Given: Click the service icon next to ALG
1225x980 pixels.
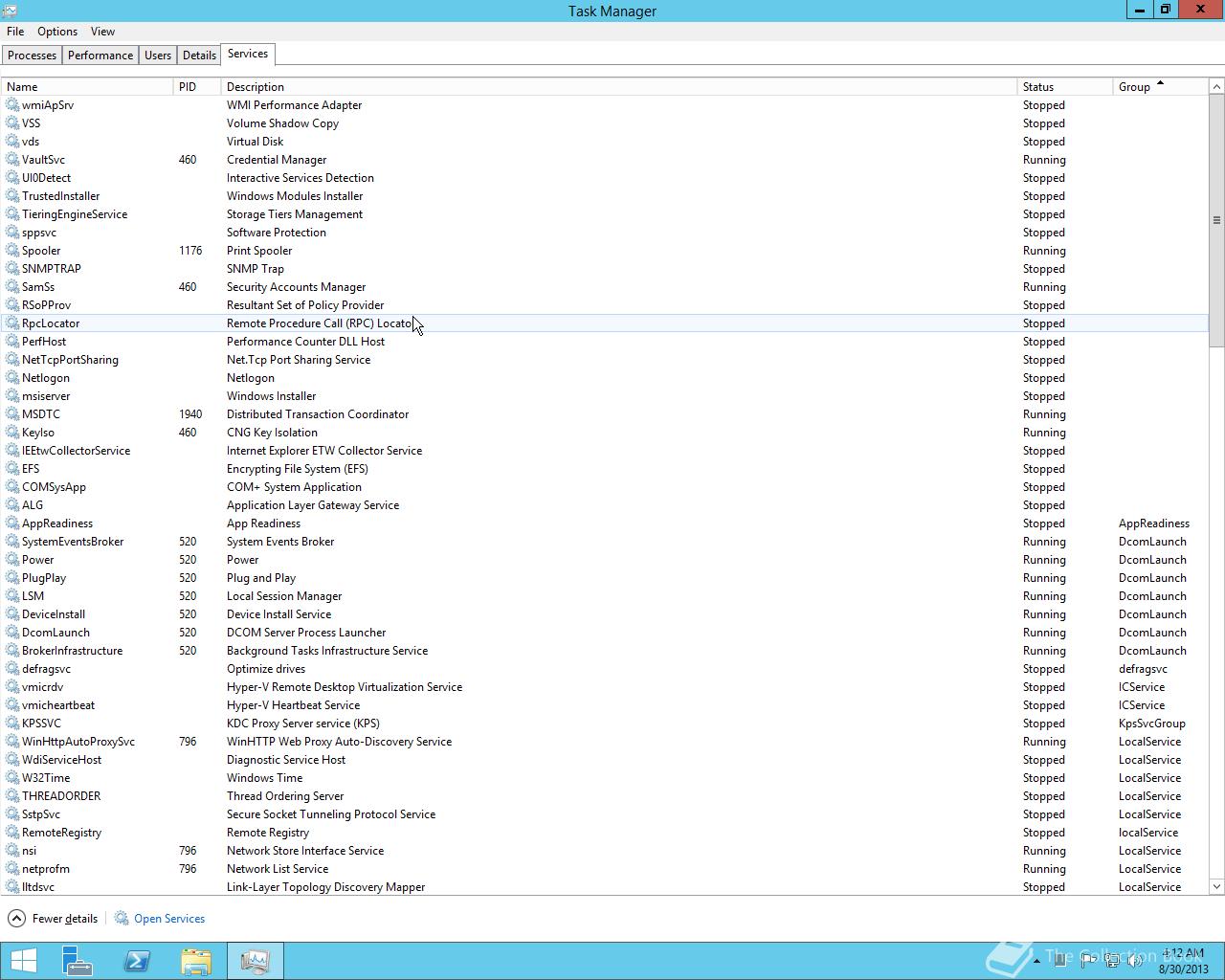Looking at the screenshot, I should pos(12,505).
